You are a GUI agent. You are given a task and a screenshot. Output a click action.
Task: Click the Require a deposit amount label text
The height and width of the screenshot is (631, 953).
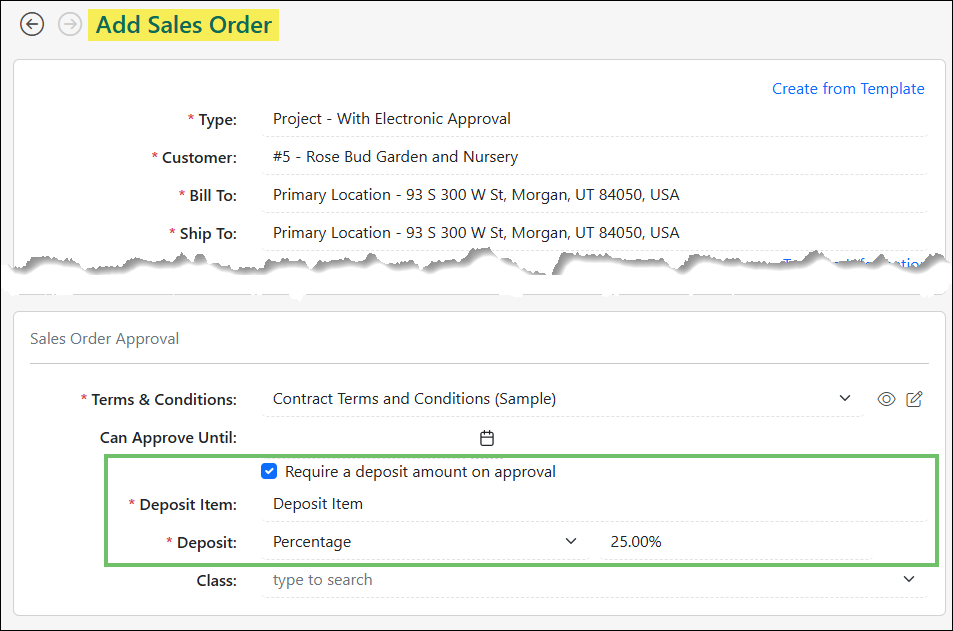tap(420, 472)
